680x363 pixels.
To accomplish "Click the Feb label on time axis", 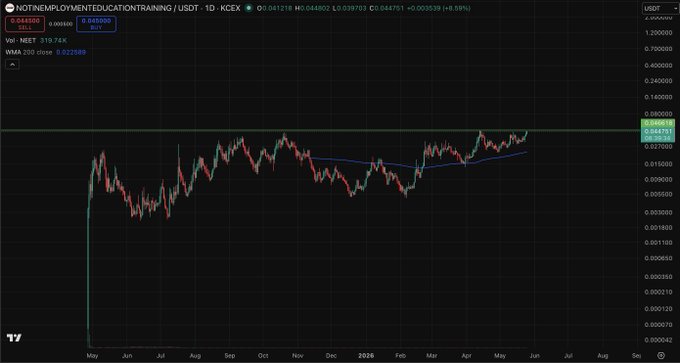I will [400, 356].
